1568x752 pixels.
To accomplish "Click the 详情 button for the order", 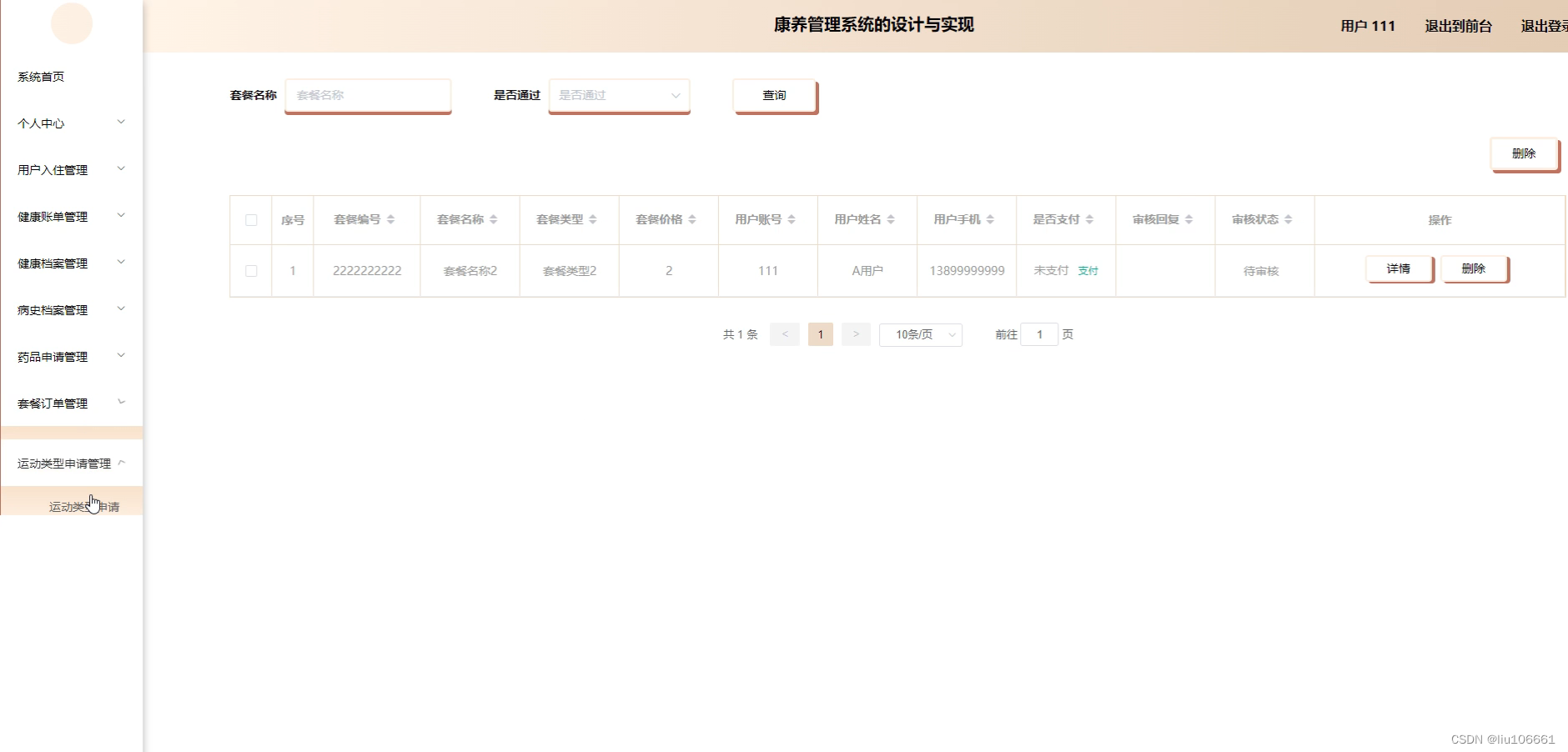I will pyautogui.click(x=1398, y=268).
